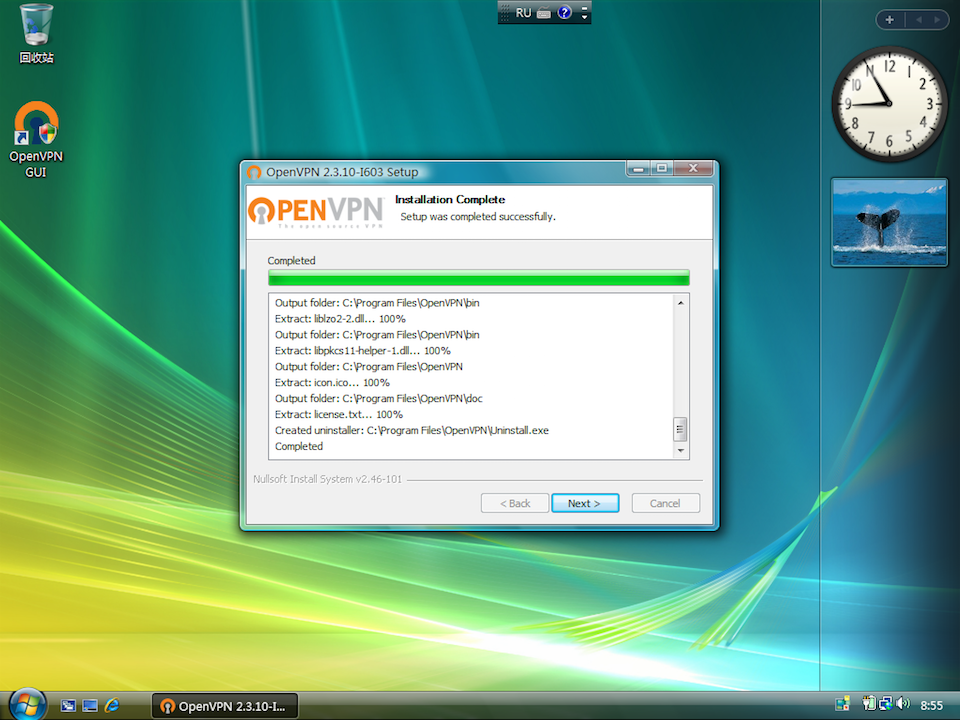Select the final 'Completed' log line
The image size is (960, 720).
pos(299,446)
